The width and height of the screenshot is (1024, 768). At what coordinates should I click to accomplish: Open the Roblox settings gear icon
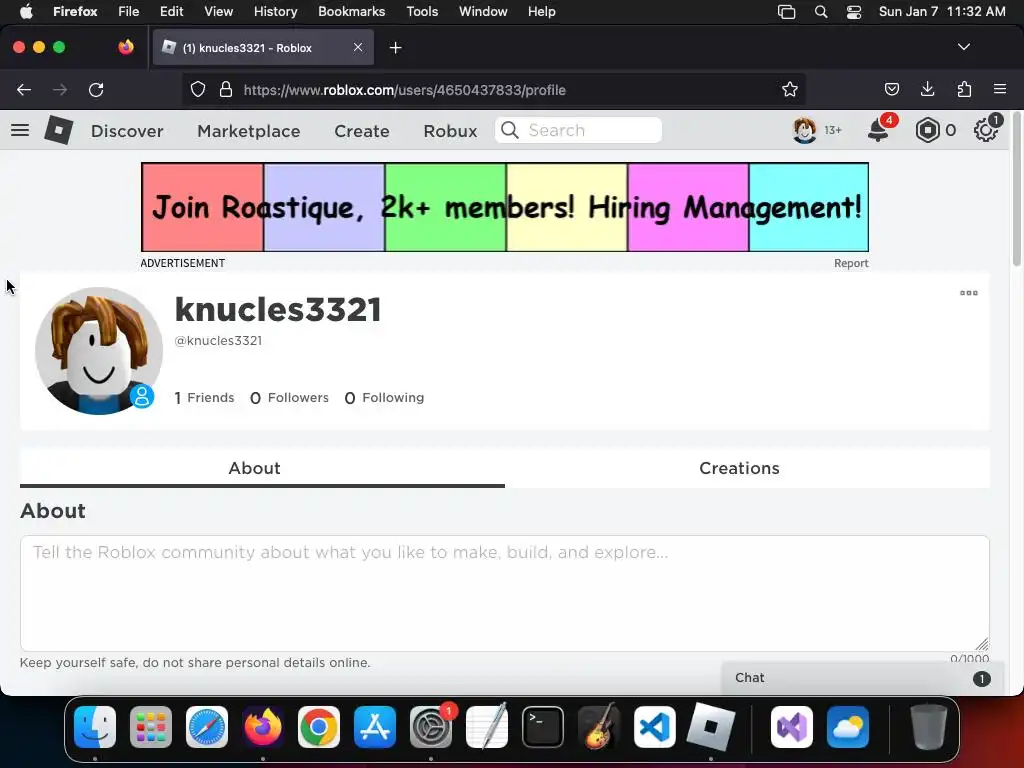(x=985, y=131)
